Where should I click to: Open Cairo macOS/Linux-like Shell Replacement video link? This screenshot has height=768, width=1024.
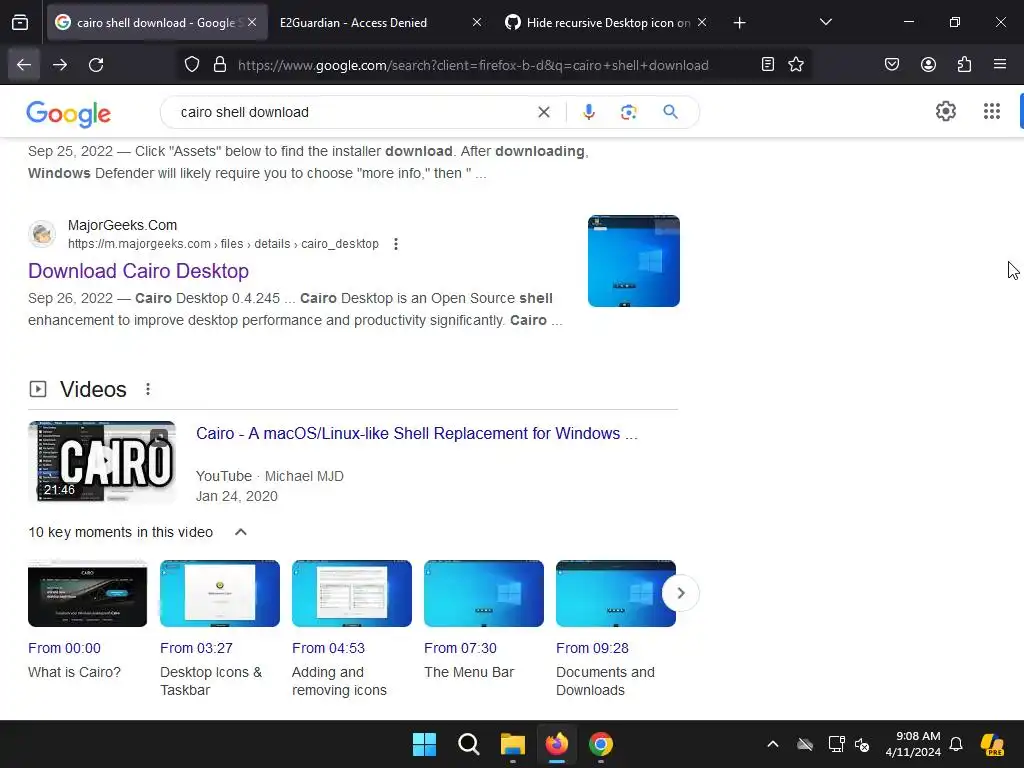pyautogui.click(x=417, y=434)
